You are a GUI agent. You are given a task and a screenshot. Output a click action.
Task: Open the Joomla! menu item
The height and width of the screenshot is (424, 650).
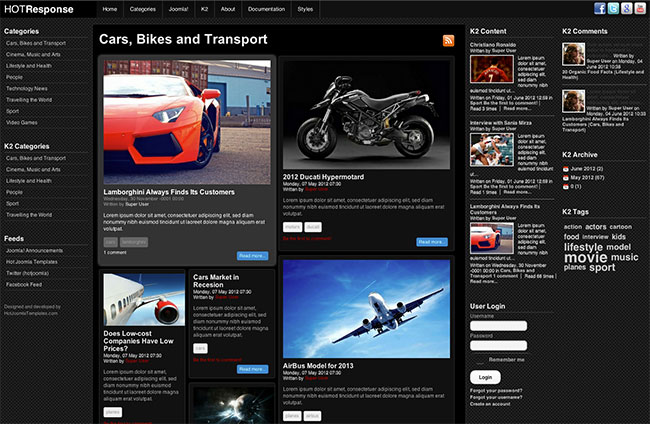point(178,9)
